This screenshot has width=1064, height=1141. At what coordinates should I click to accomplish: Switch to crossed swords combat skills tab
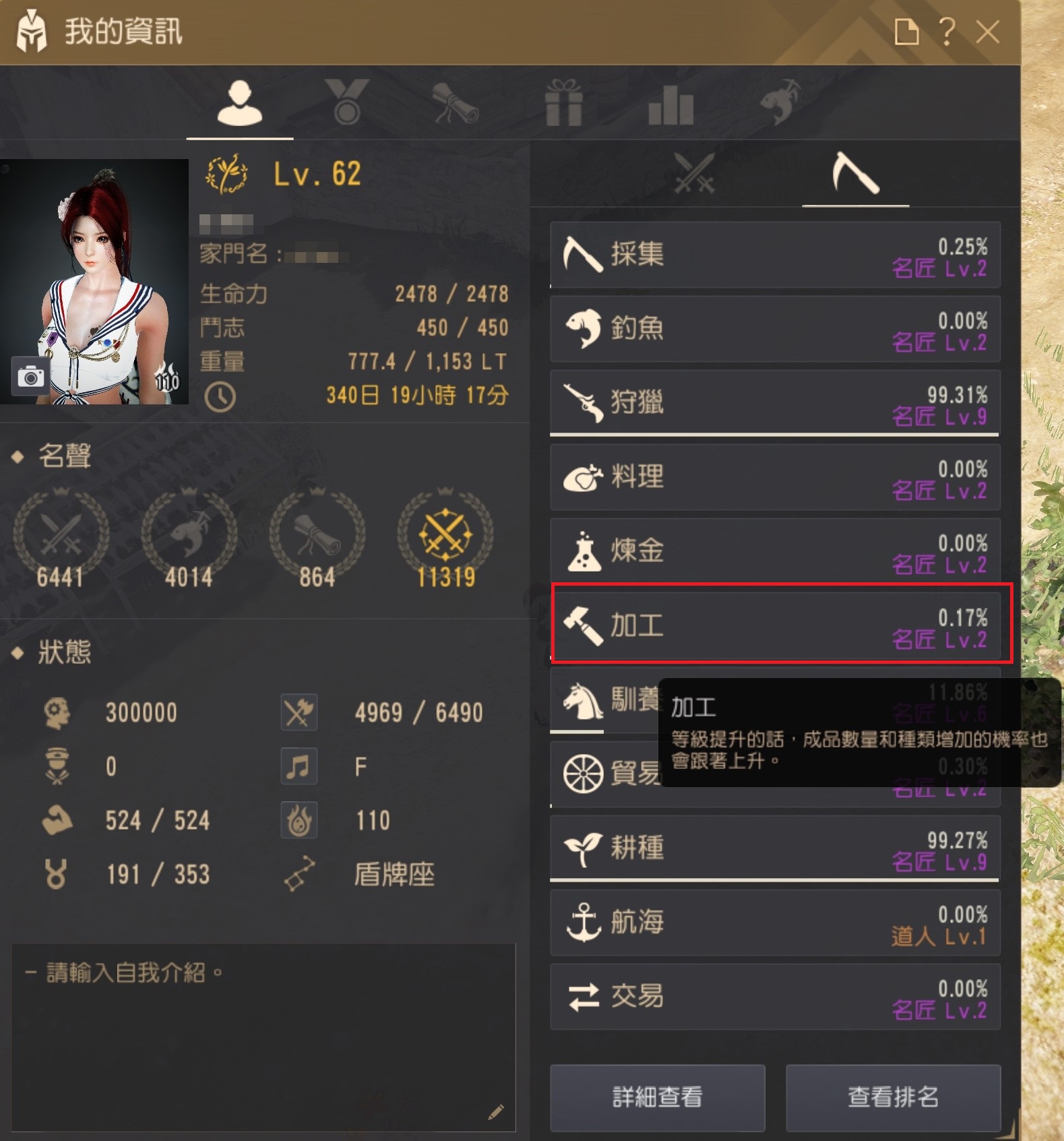[695, 173]
